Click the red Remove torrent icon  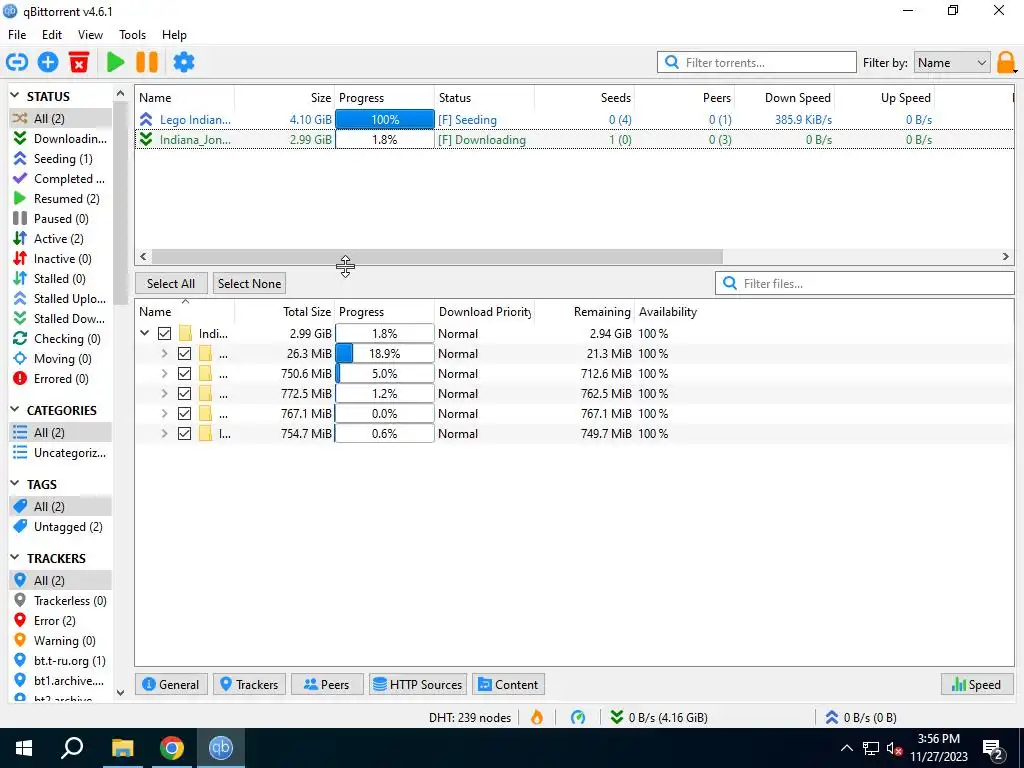point(79,62)
